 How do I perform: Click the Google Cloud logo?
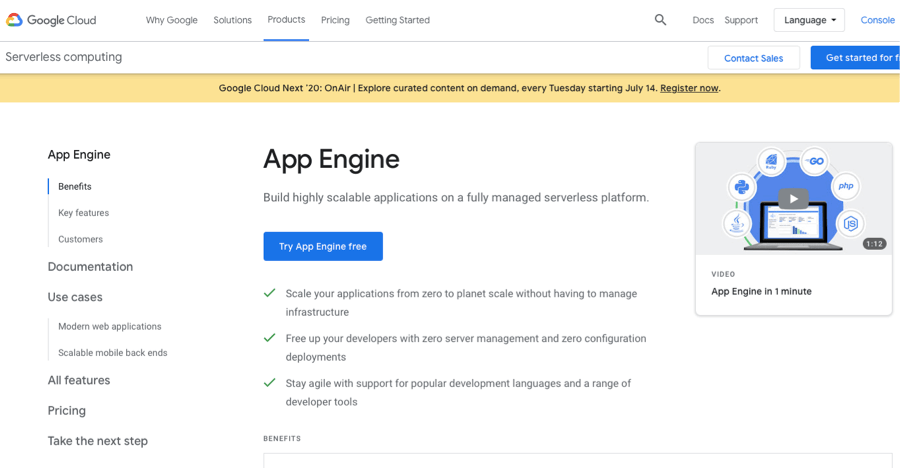[x=50, y=20]
